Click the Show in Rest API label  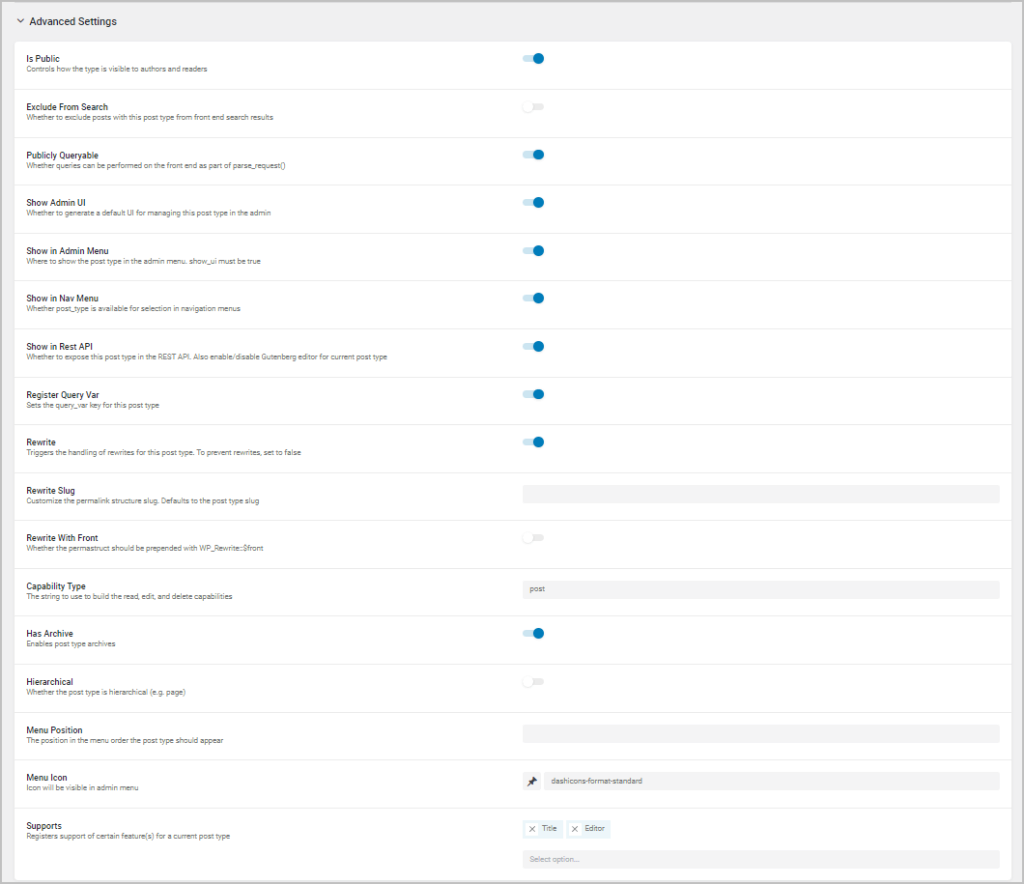(59, 347)
